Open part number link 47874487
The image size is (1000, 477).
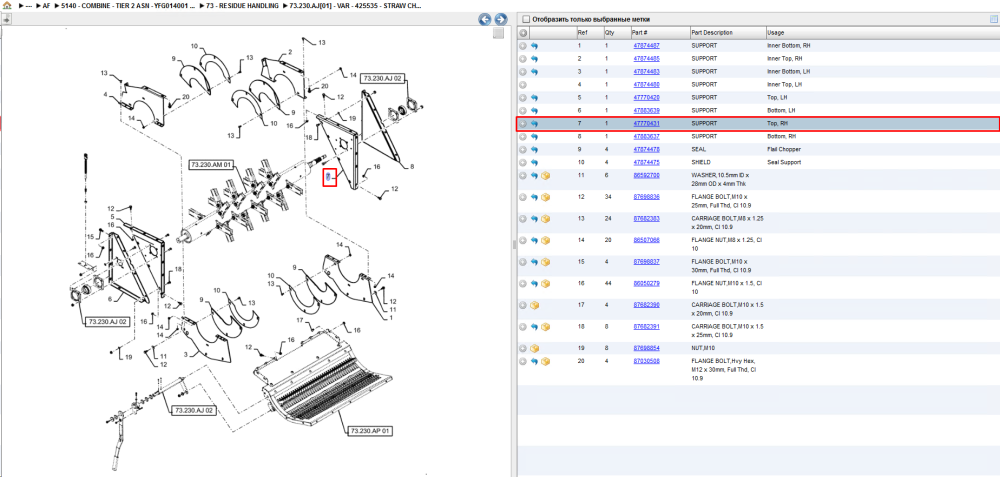click(x=646, y=46)
